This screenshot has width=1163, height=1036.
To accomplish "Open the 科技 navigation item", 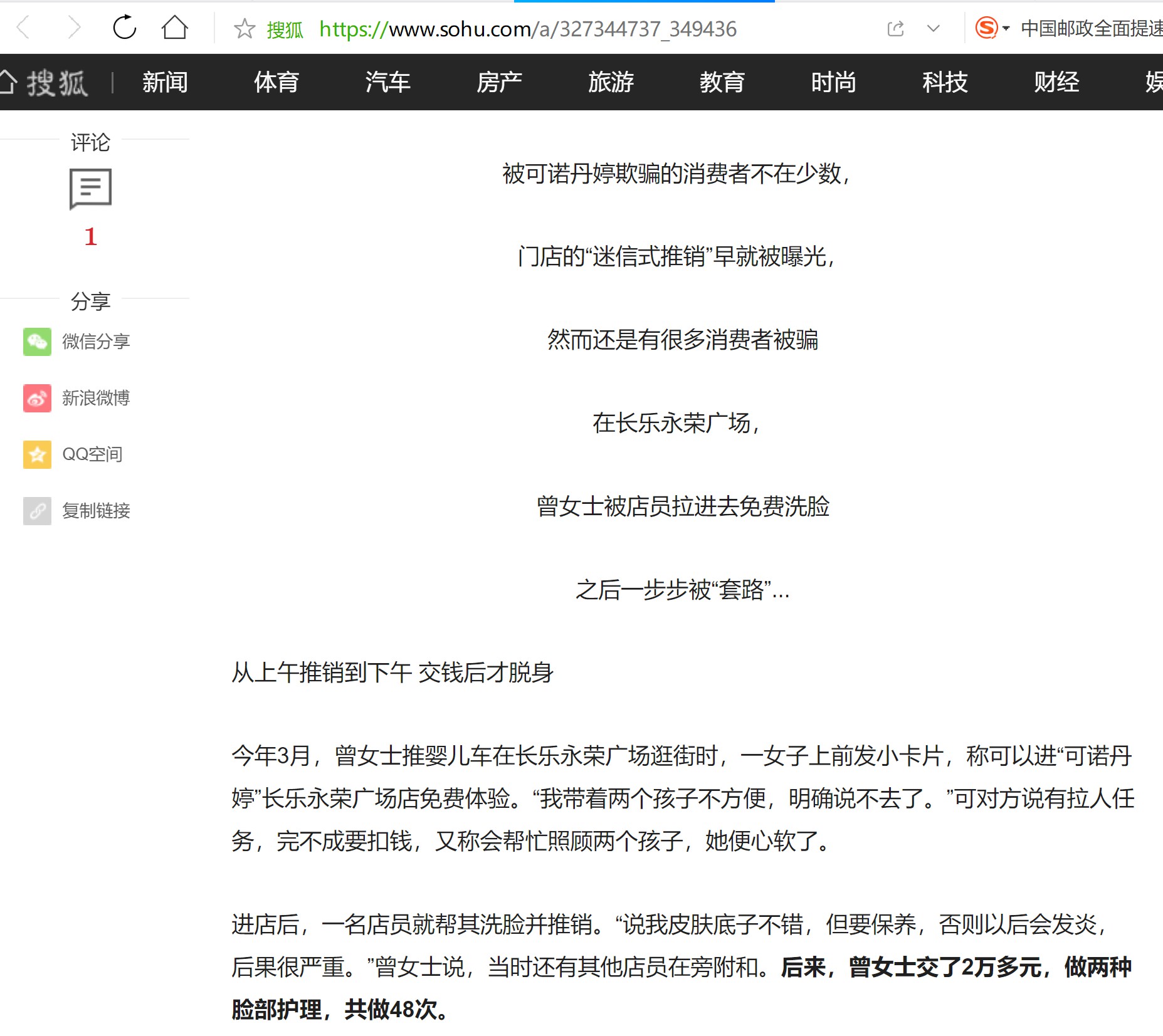I will pos(945,82).
